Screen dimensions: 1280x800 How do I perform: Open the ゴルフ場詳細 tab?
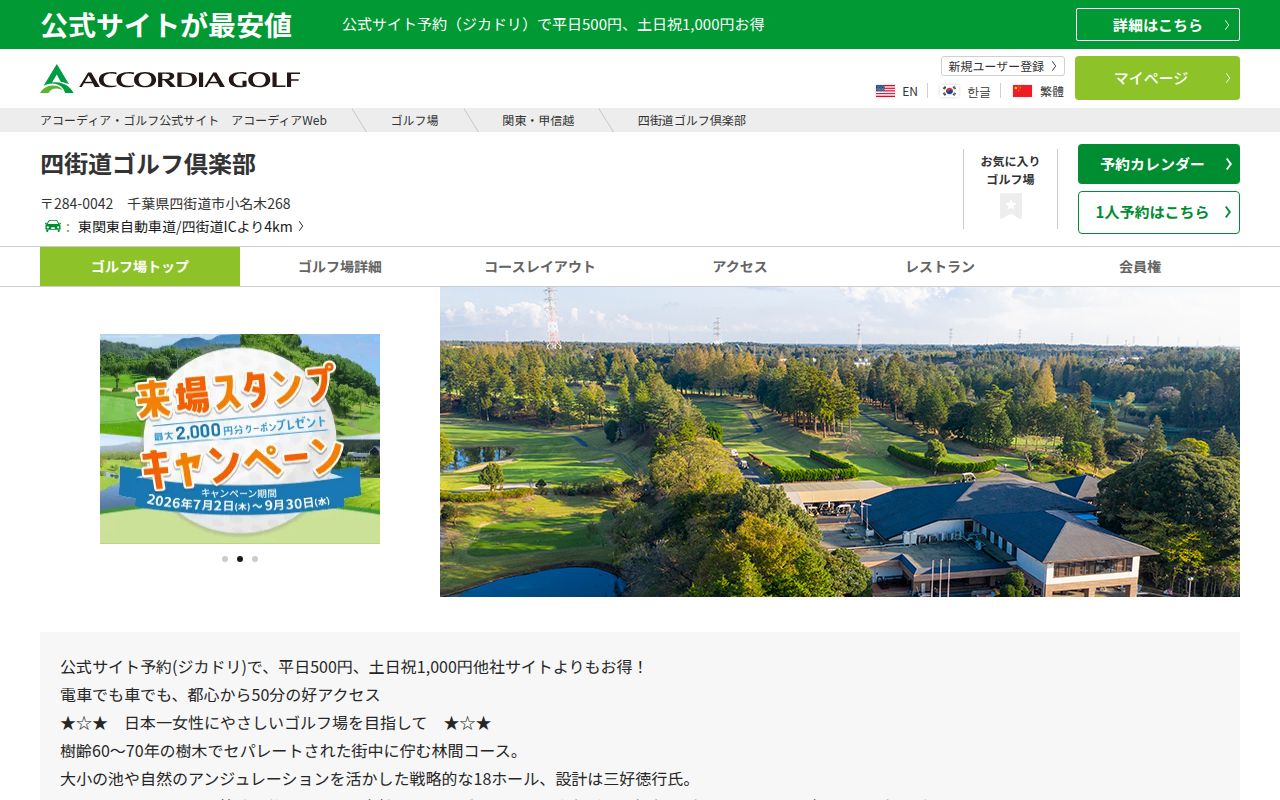pos(340,267)
